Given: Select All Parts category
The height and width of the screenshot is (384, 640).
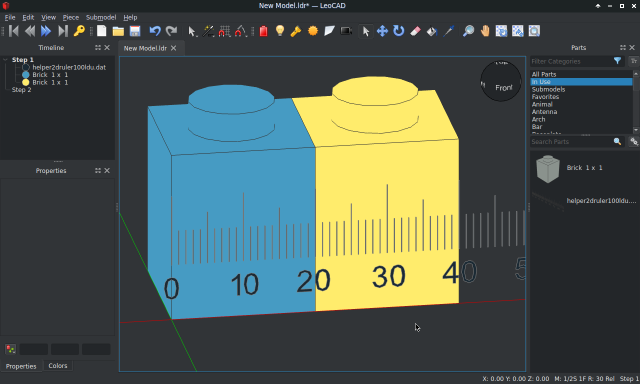Looking at the screenshot, I should click(x=544, y=74).
